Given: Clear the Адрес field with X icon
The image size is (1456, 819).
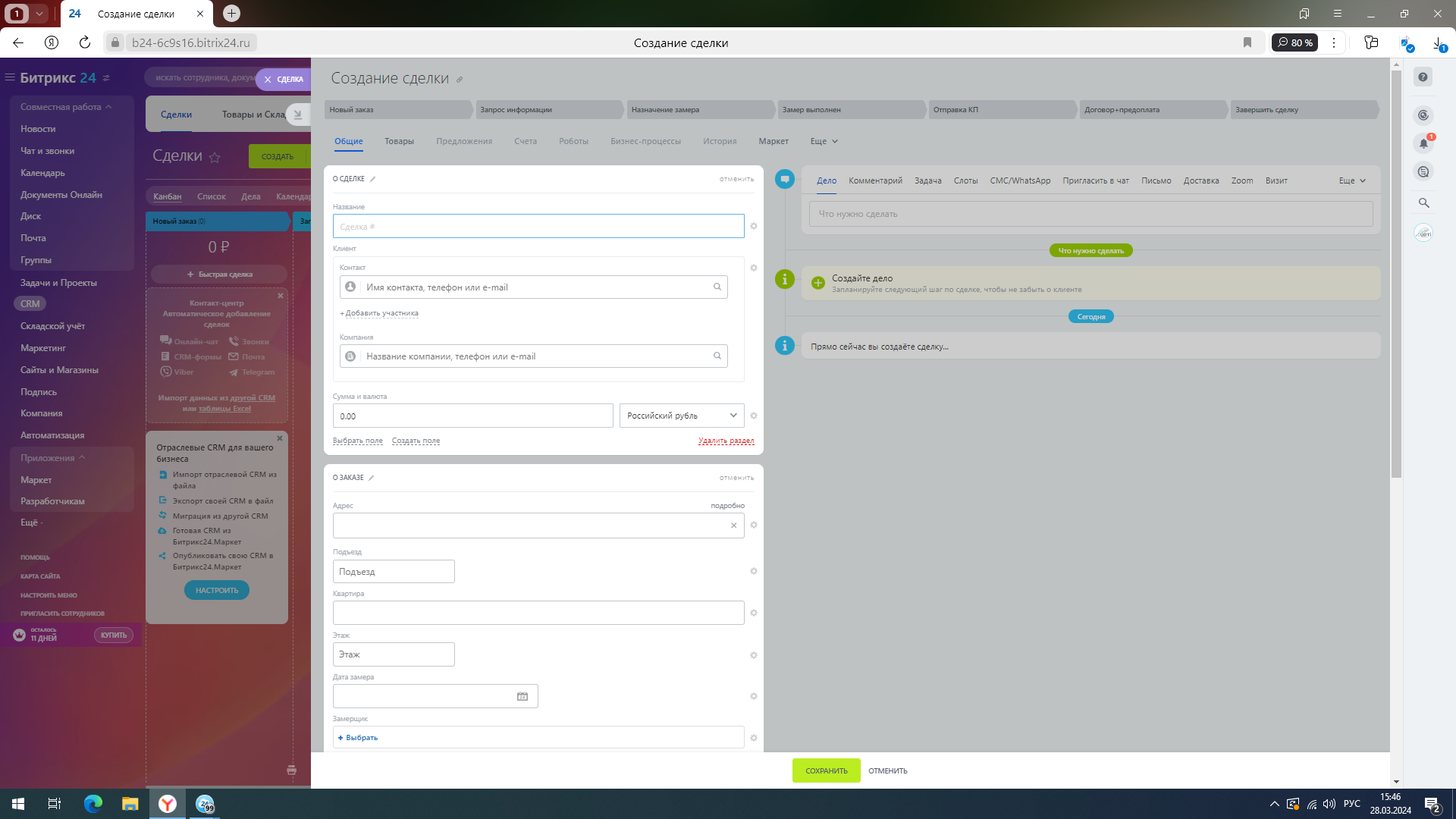Looking at the screenshot, I should pyautogui.click(x=733, y=525).
